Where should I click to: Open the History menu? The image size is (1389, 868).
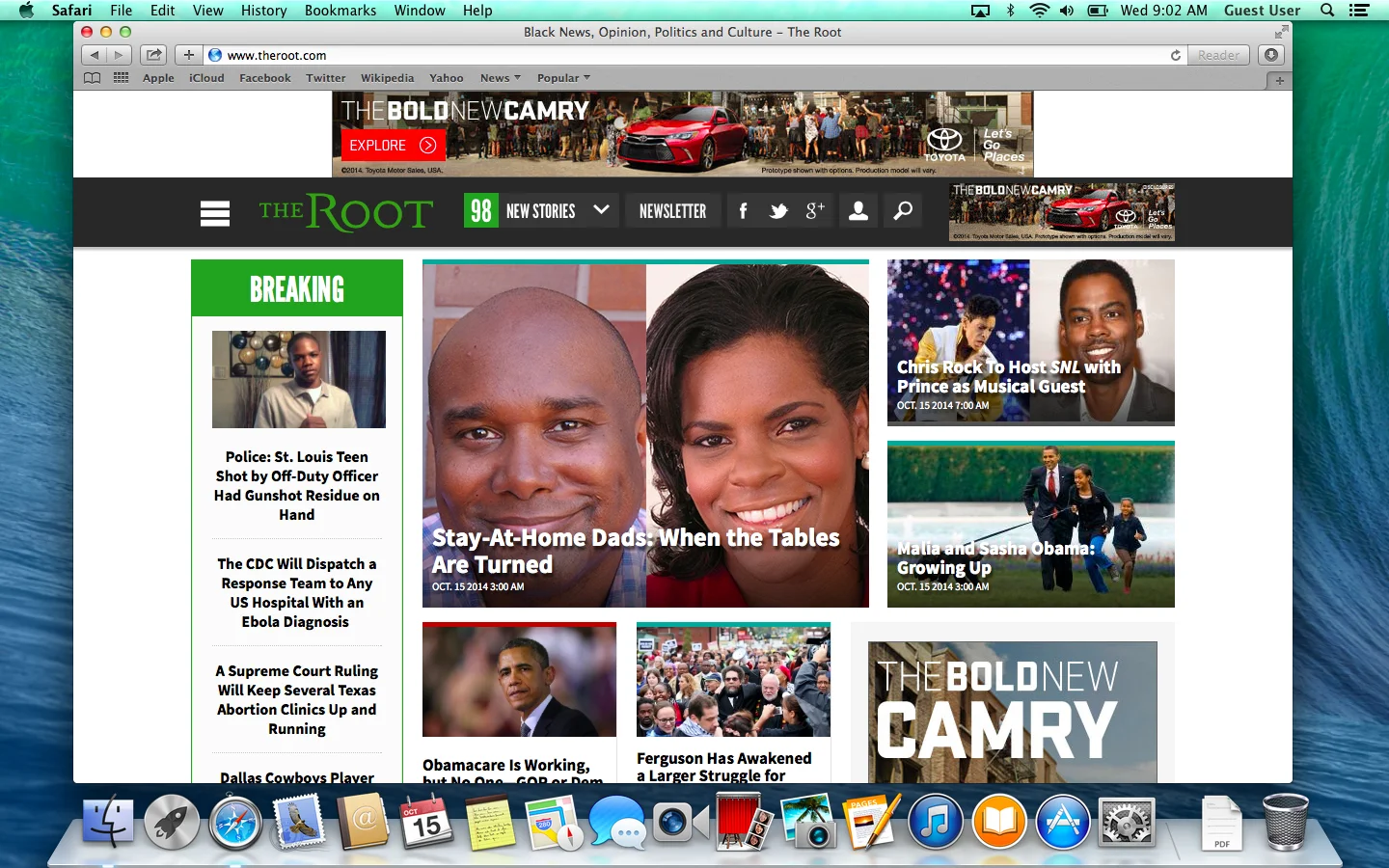click(x=263, y=11)
